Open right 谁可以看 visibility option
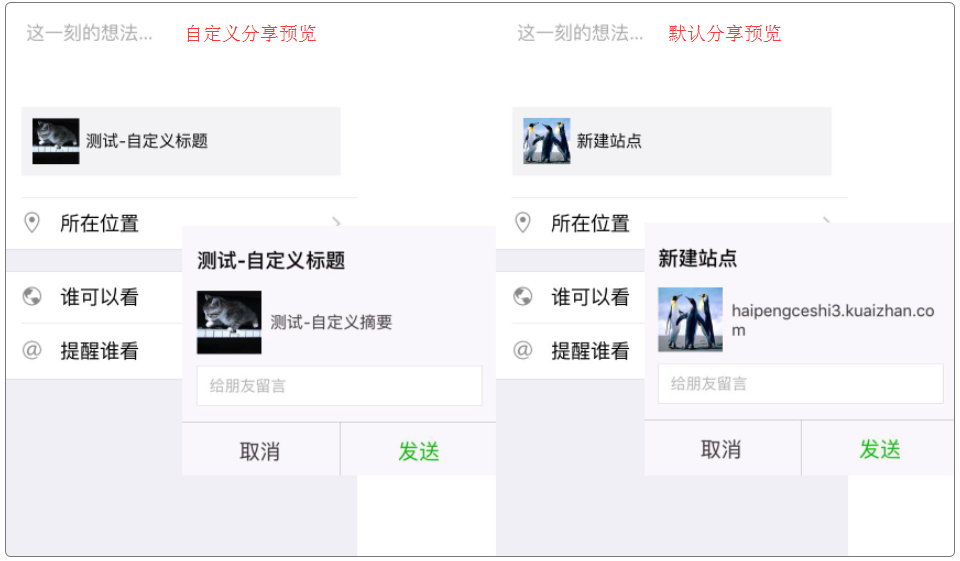The image size is (960, 561). [x=590, y=297]
